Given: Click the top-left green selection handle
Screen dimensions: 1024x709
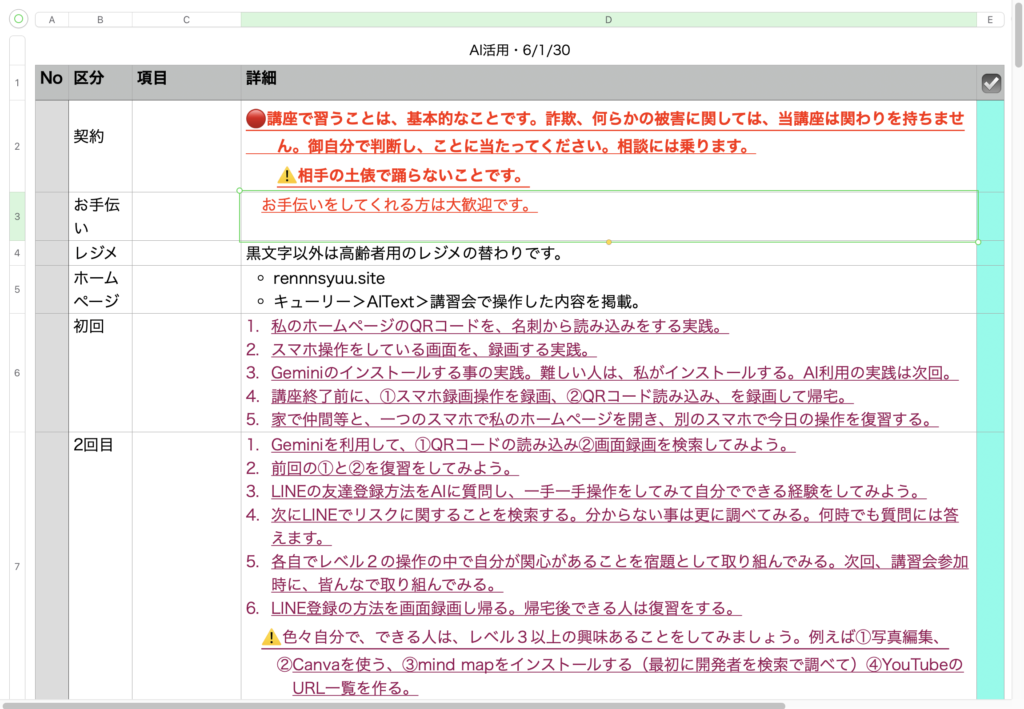Looking at the screenshot, I should pyautogui.click(x=240, y=190).
